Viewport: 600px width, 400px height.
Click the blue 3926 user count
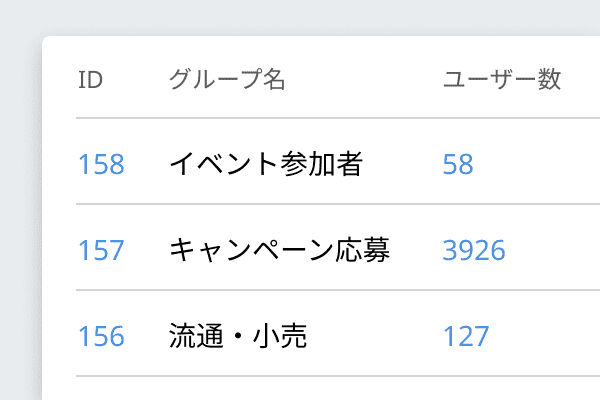click(x=474, y=250)
